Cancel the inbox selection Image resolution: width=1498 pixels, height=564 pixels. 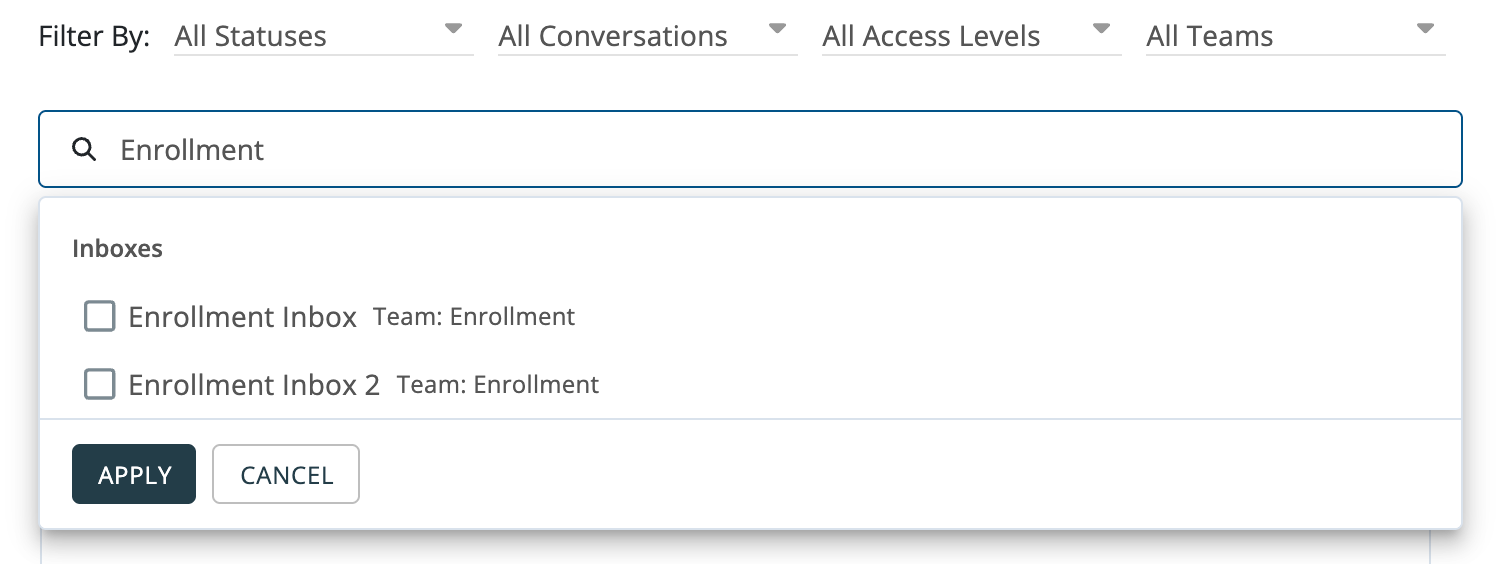(286, 475)
